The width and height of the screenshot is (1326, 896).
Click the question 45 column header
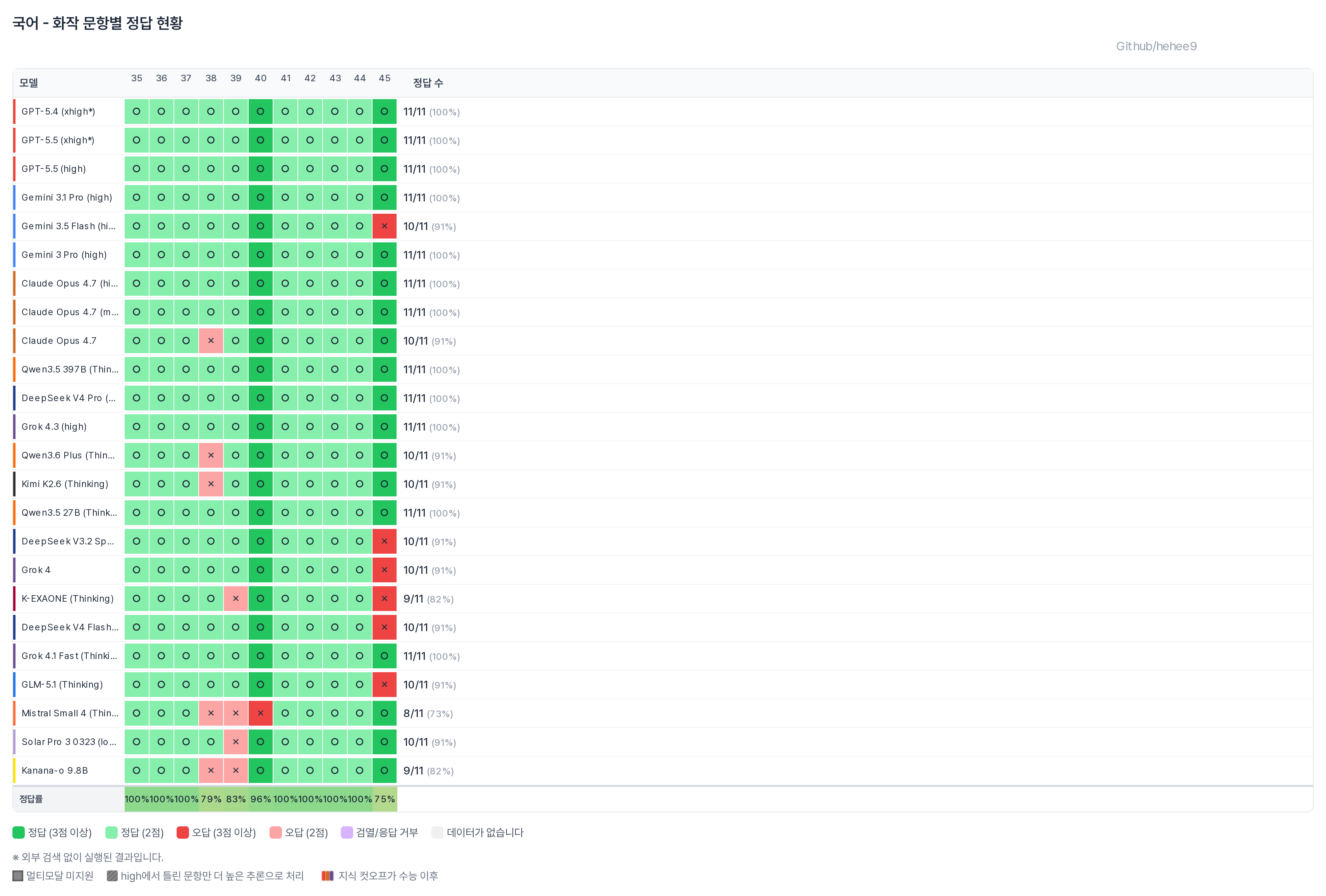385,79
